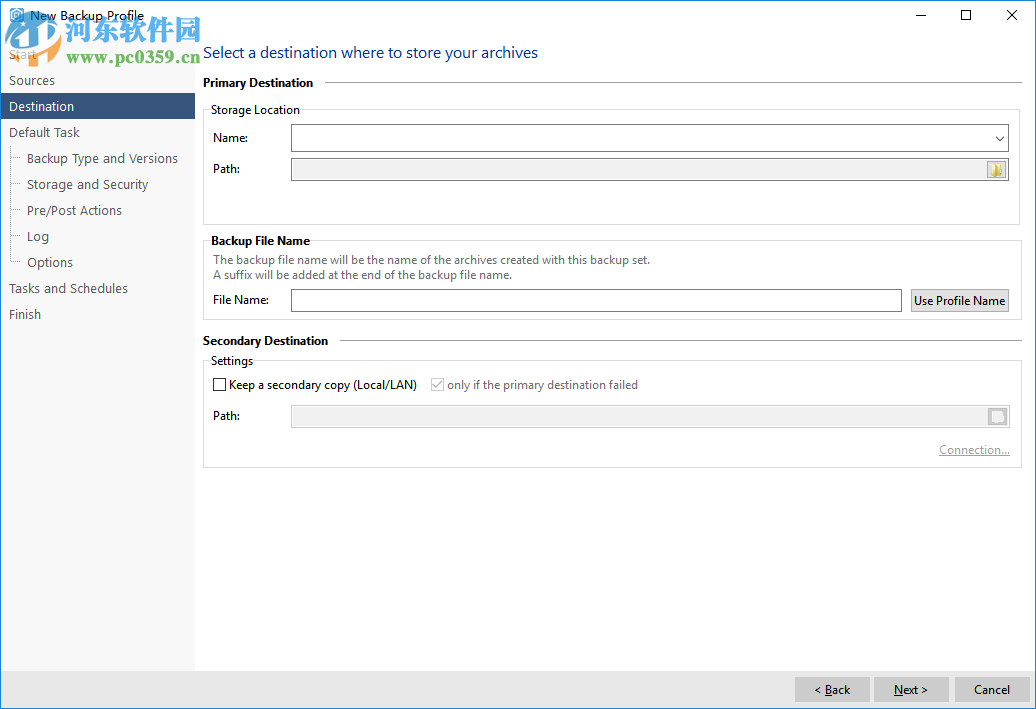This screenshot has width=1036, height=709.
Task: Open the Connection... link
Action: click(974, 450)
